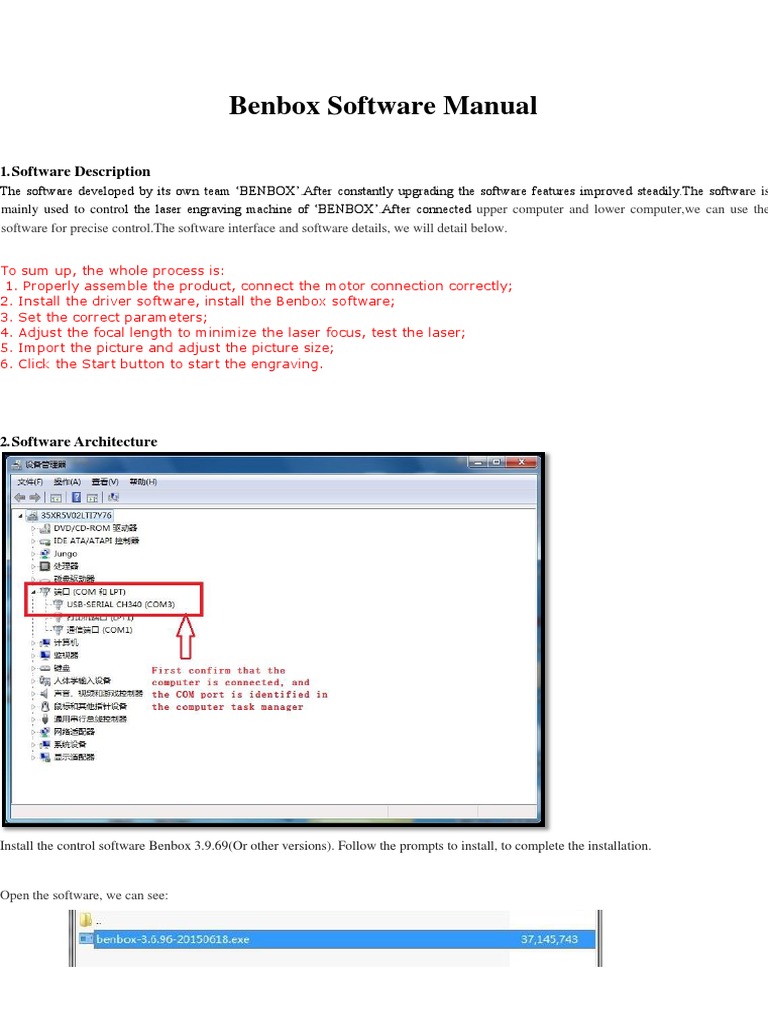
Task: Select the USB-SERIAL CH340 (COM3) text
Action: tap(121, 604)
